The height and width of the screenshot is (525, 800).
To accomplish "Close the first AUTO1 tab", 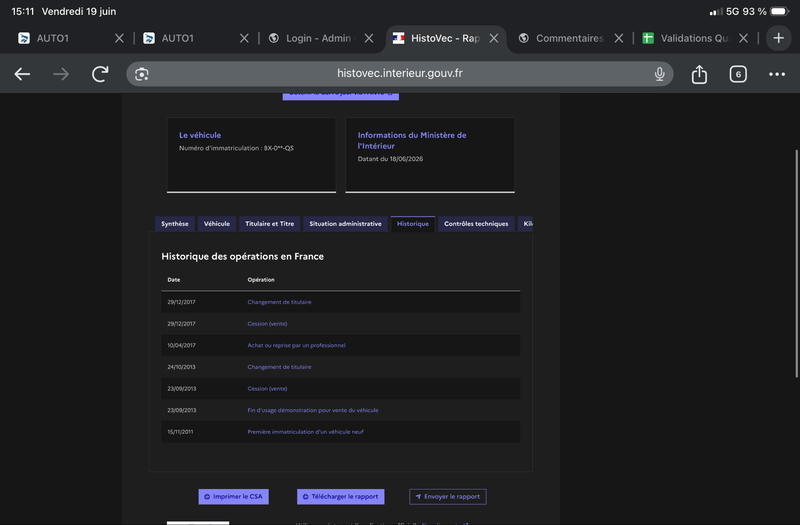I will [119, 38].
